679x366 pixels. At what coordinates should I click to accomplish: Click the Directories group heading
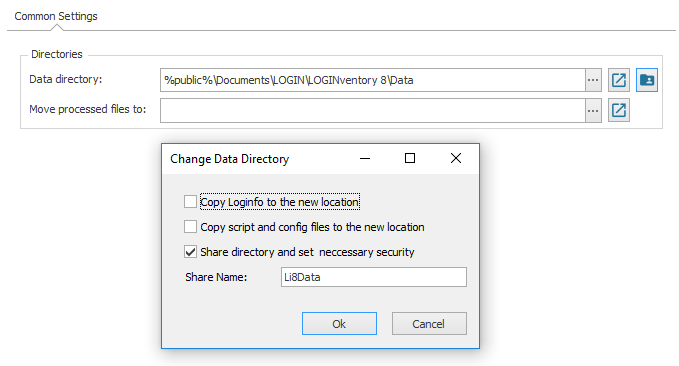(x=57, y=54)
